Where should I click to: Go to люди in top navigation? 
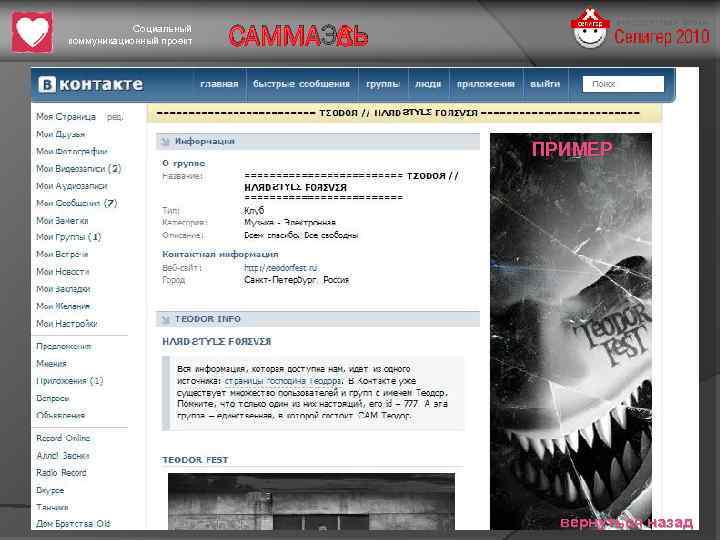[x=428, y=84]
